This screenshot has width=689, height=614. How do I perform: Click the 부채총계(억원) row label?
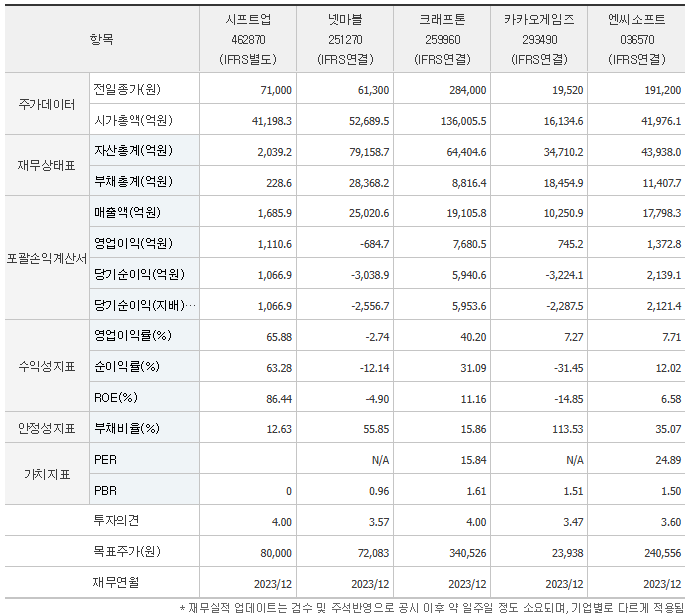click(x=133, y=181)
